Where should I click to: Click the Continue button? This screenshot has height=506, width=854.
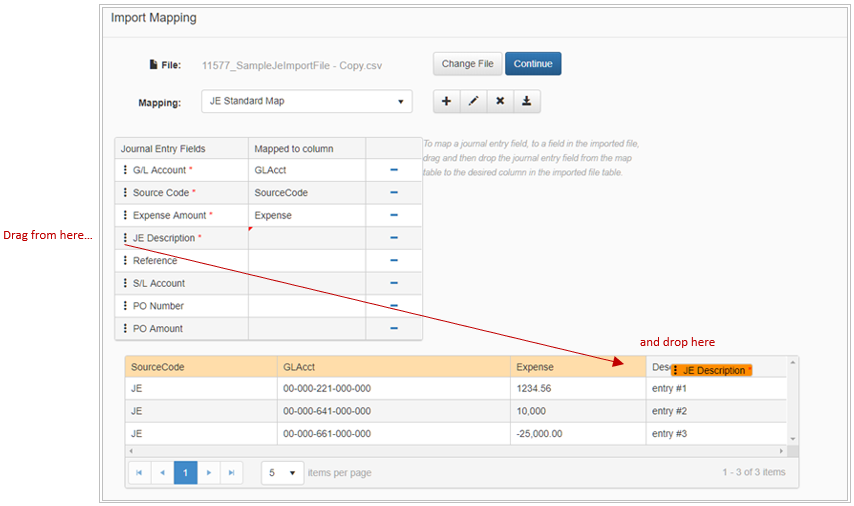(533, 64)
